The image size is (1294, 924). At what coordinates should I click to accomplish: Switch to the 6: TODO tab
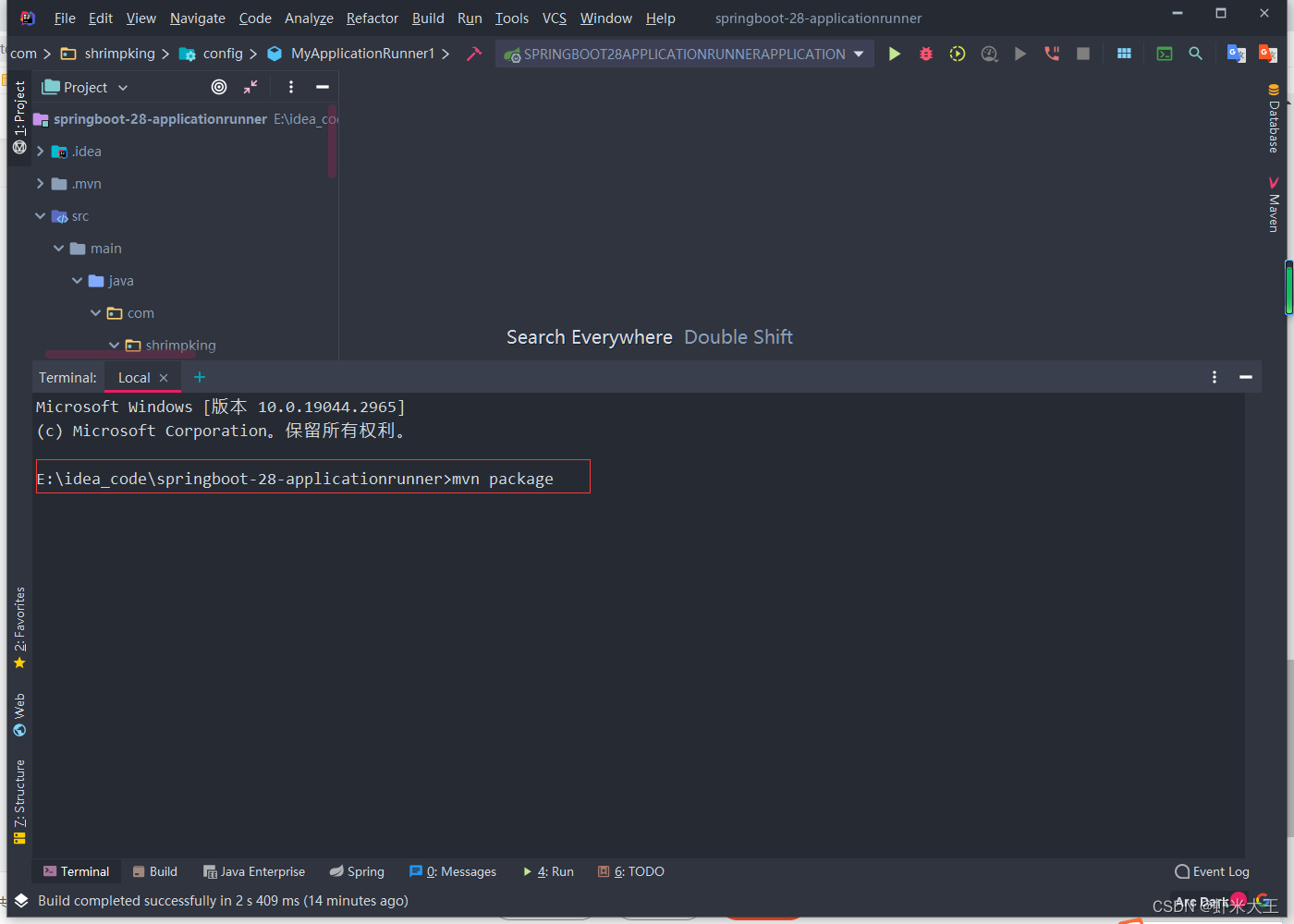(631, 871)
